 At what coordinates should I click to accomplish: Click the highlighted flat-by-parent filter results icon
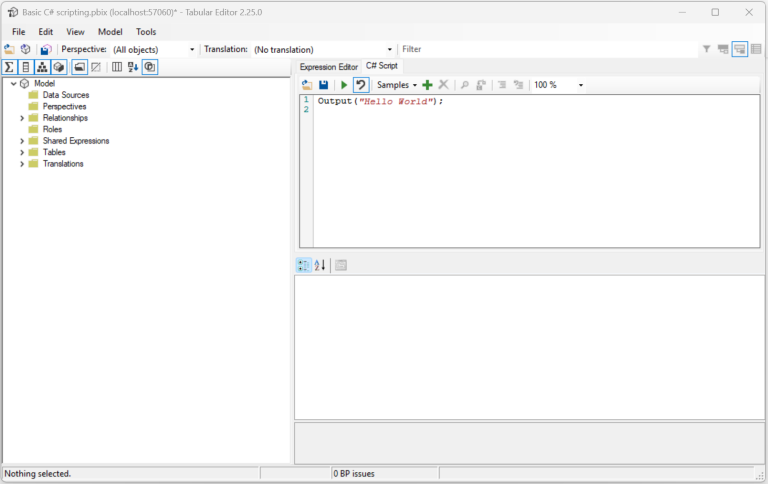740,49
